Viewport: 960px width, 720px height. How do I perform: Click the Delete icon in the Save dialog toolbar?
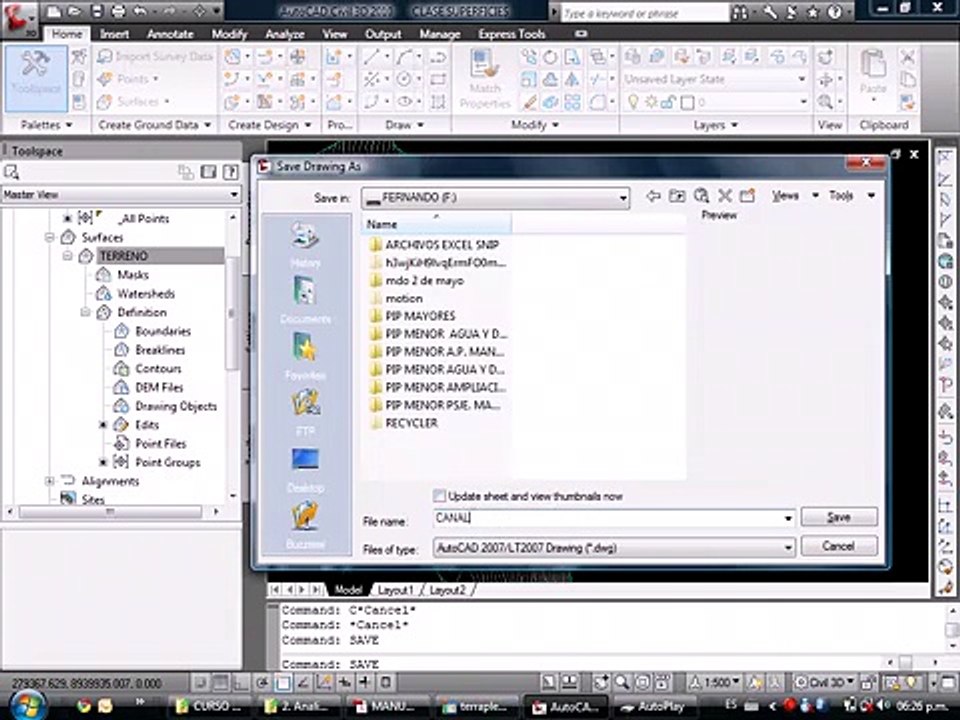pyautogui.click(x=725, y=196)
